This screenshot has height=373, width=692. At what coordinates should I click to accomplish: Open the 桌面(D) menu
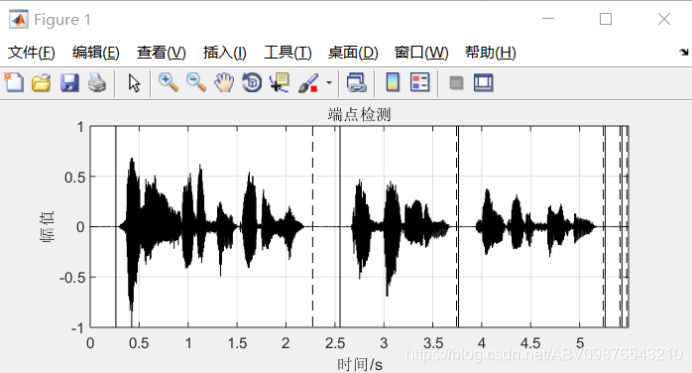[x=353, y=53]
